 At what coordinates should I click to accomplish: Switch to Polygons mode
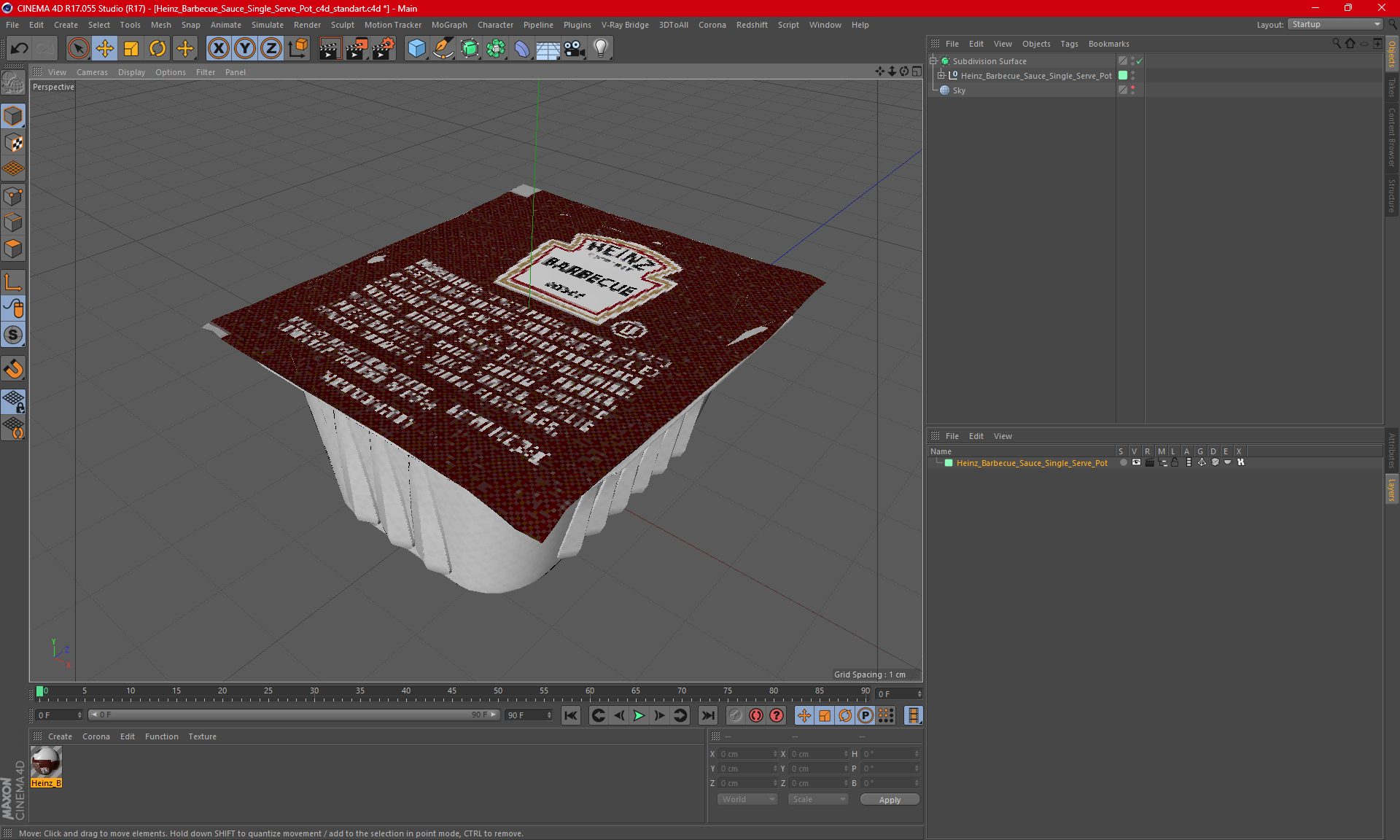(13, 249)
